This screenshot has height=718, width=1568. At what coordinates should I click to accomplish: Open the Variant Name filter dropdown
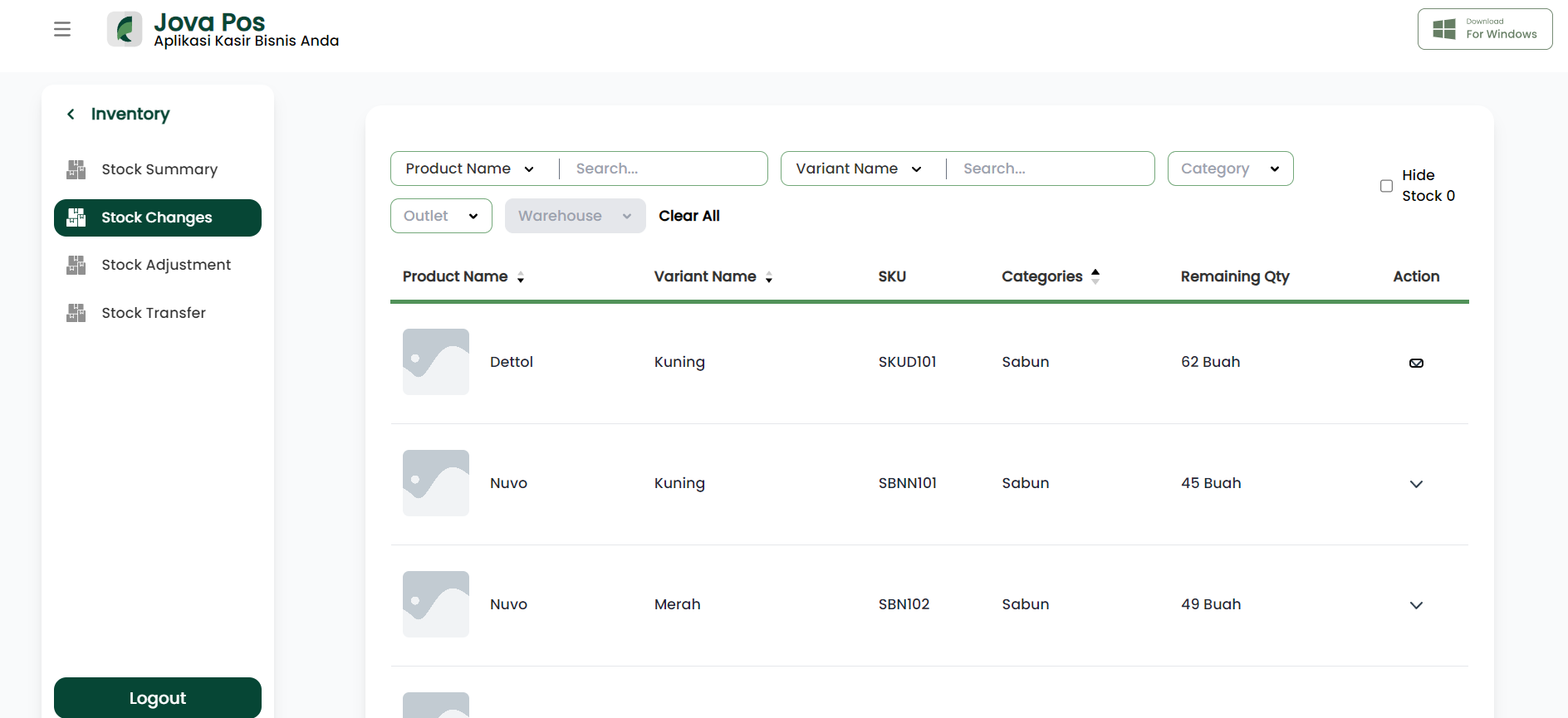[860, 169]
